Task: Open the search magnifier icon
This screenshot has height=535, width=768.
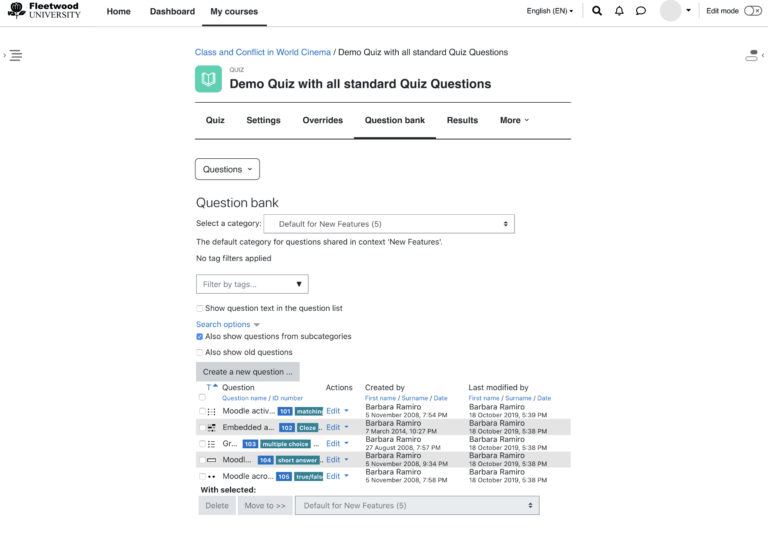Action: pyautogui.click(x=597, y=11)
